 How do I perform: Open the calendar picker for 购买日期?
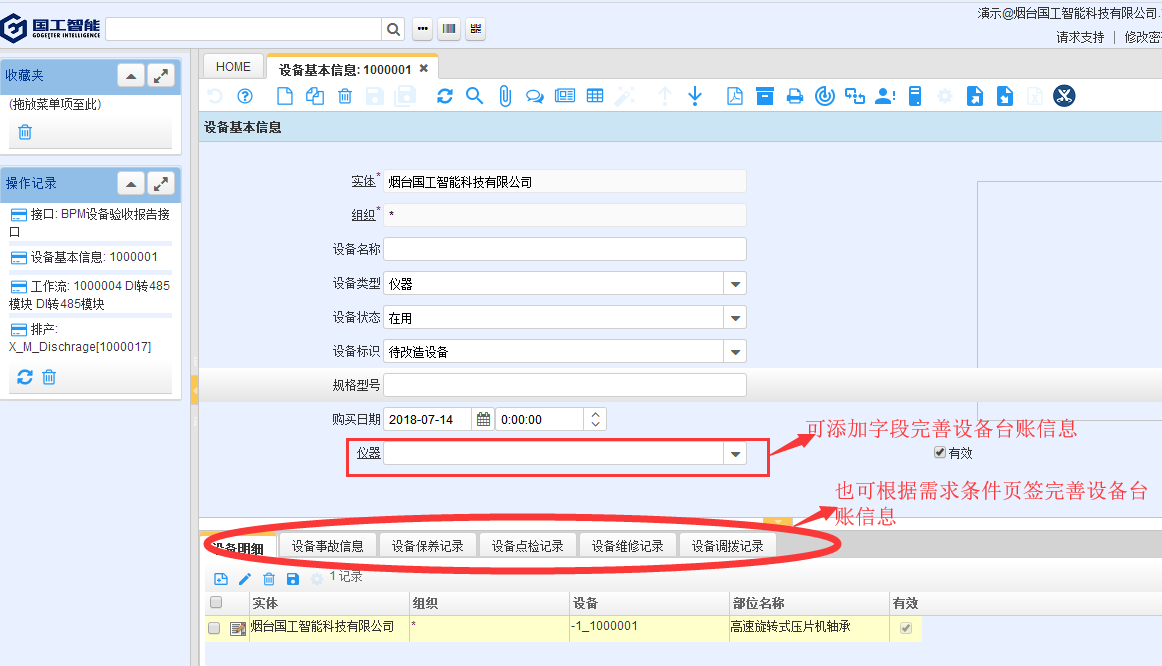[483, 420]
